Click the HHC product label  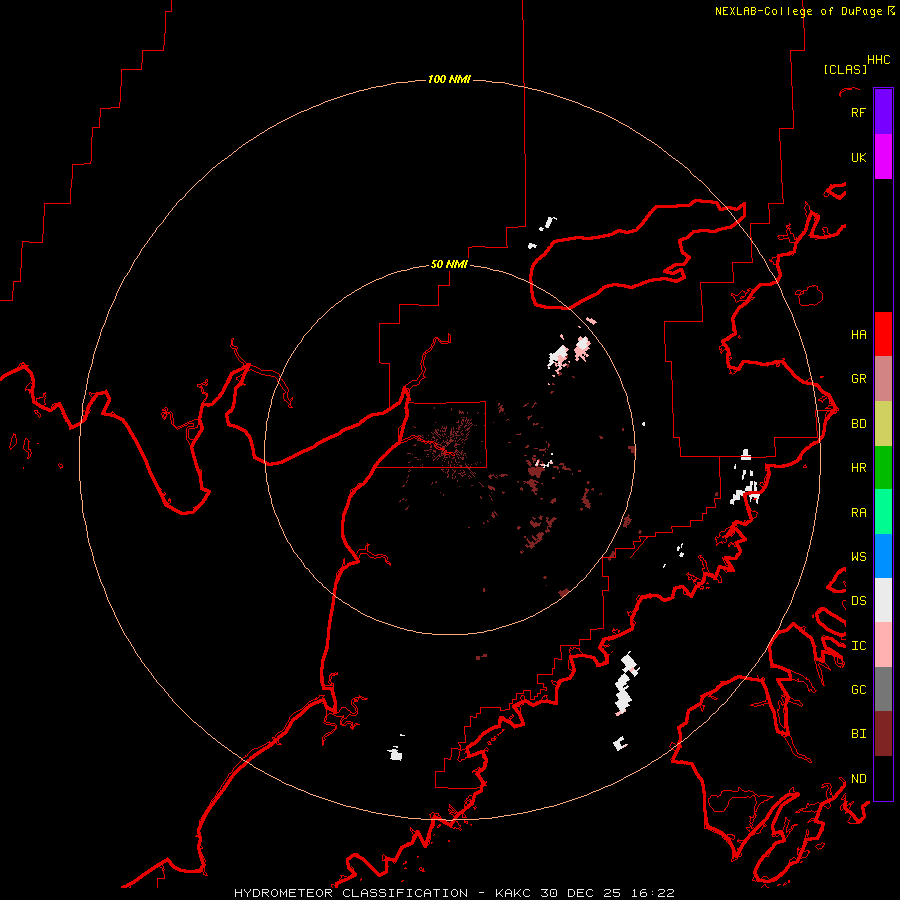click(x=878, y=60)
